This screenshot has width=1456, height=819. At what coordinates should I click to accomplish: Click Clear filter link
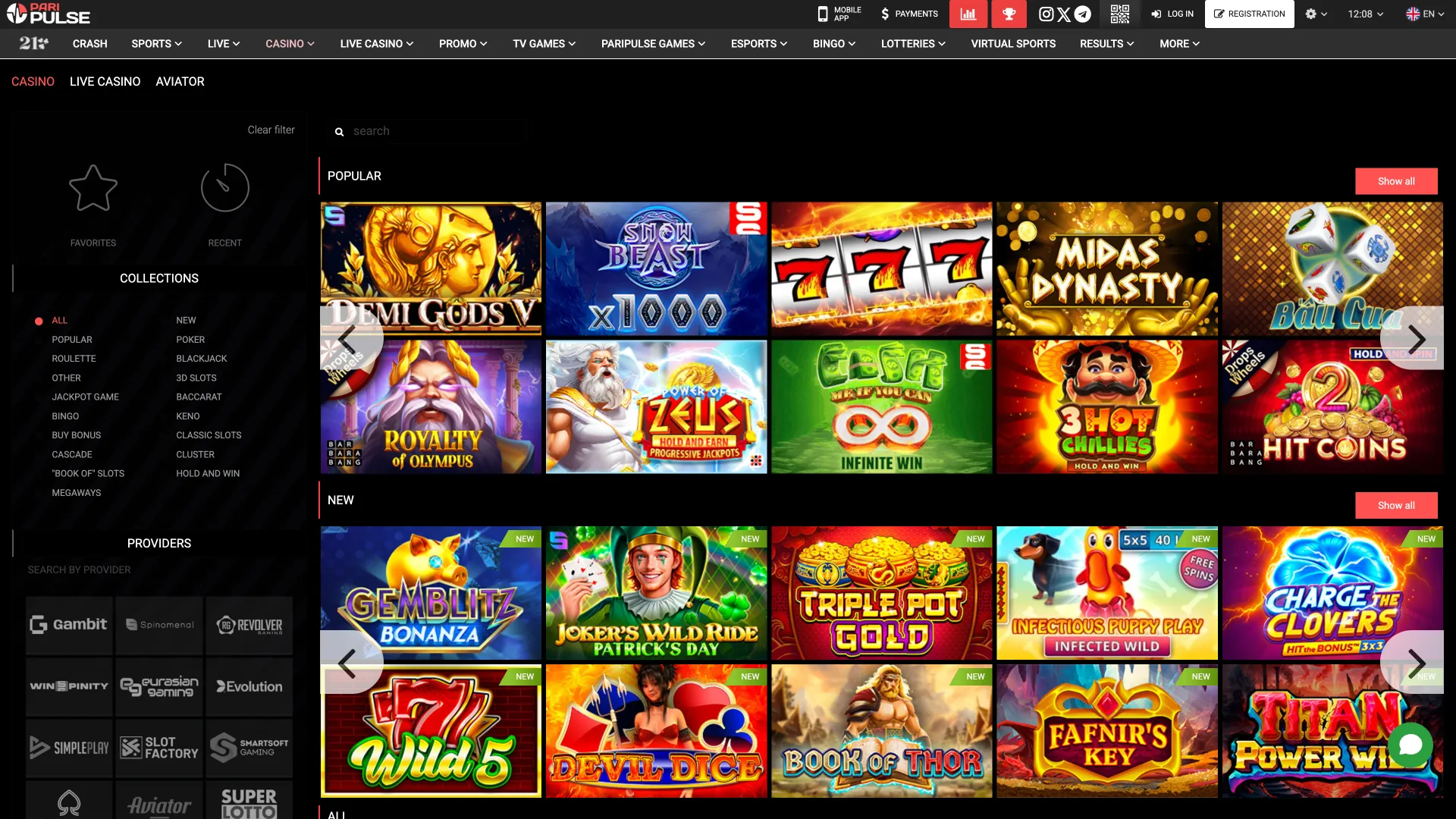tap(271, 130)
